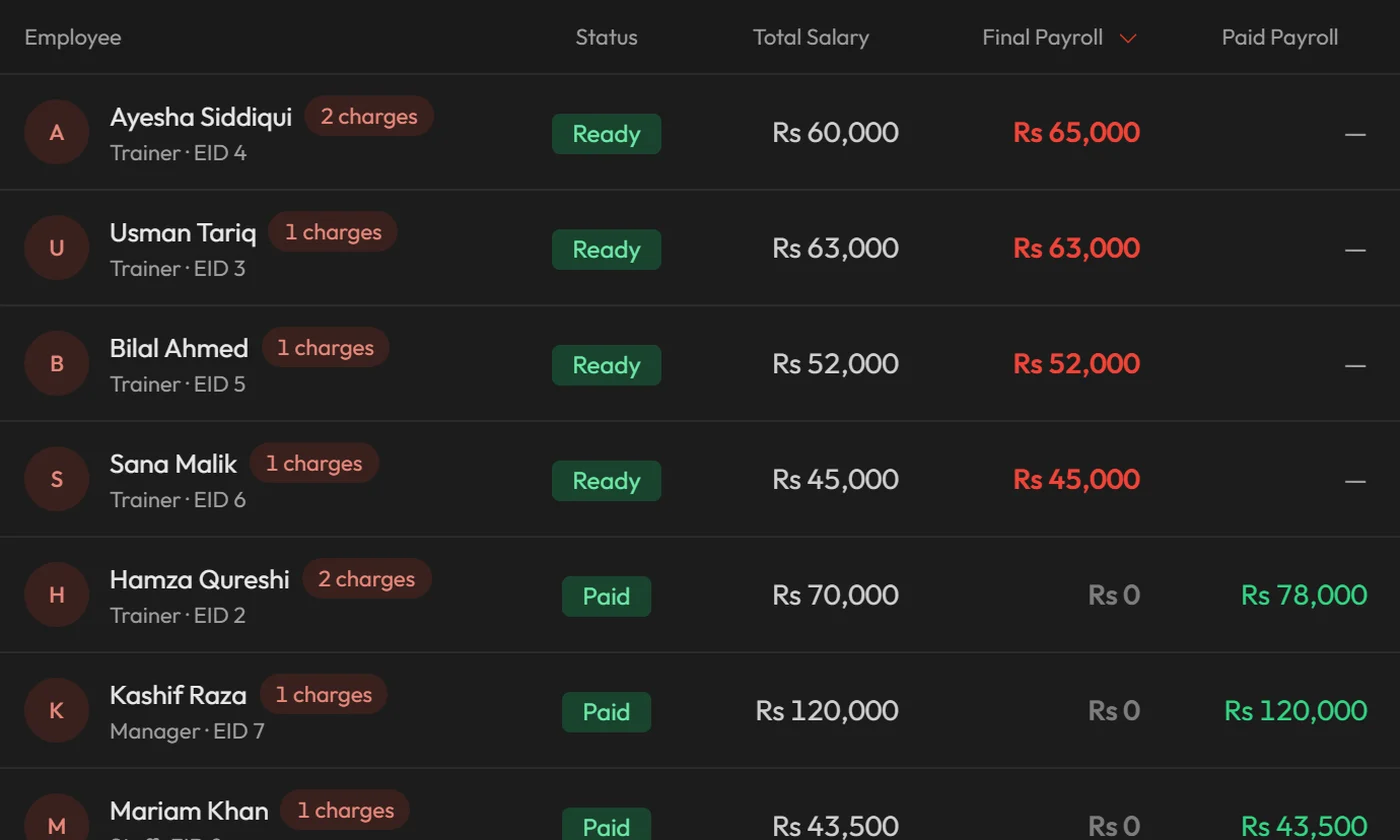Click the Paid Payroll column header
This screenshot has height=840, width=1400.
(1280, 38)
